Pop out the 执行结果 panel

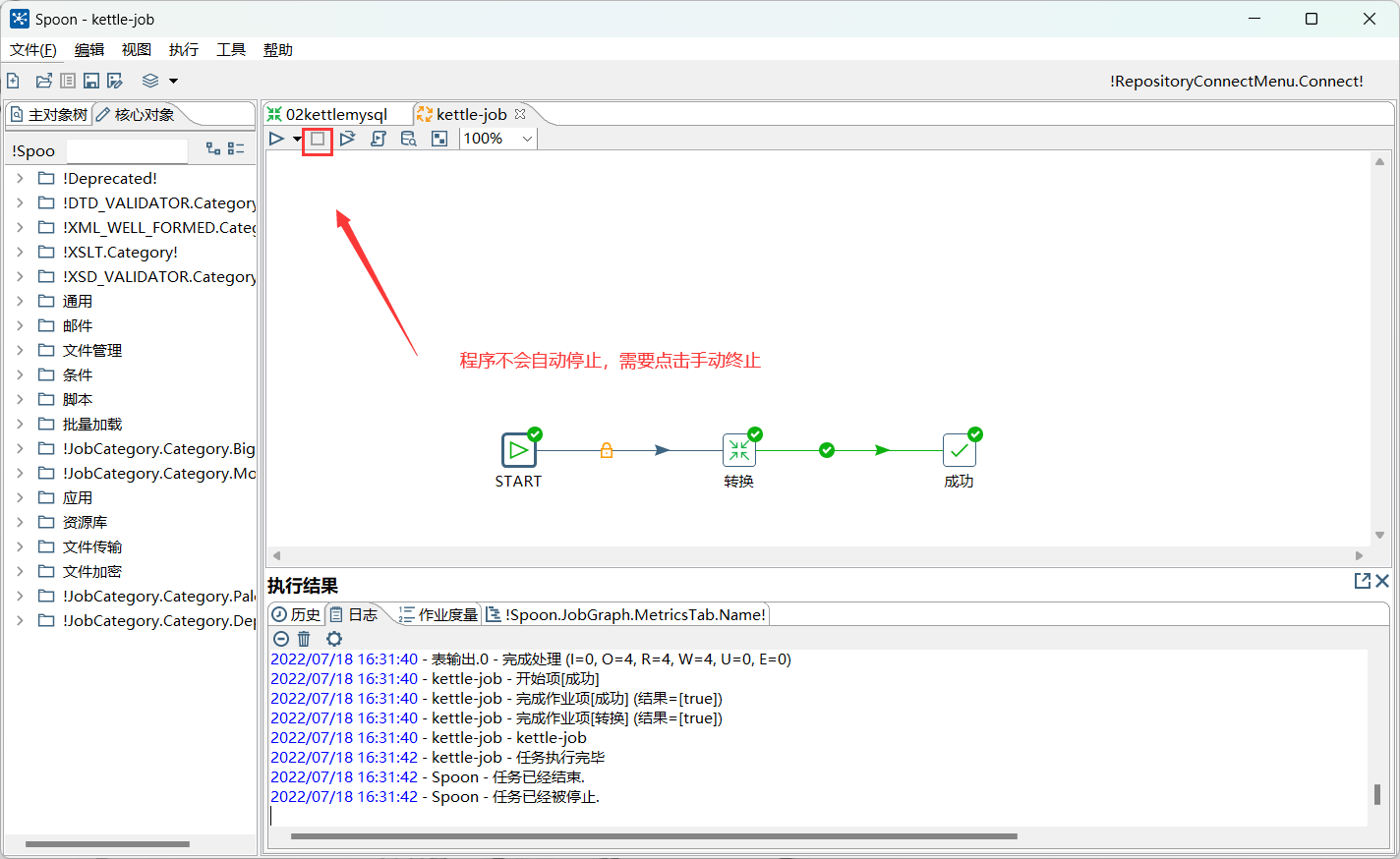coord(1361,580)
